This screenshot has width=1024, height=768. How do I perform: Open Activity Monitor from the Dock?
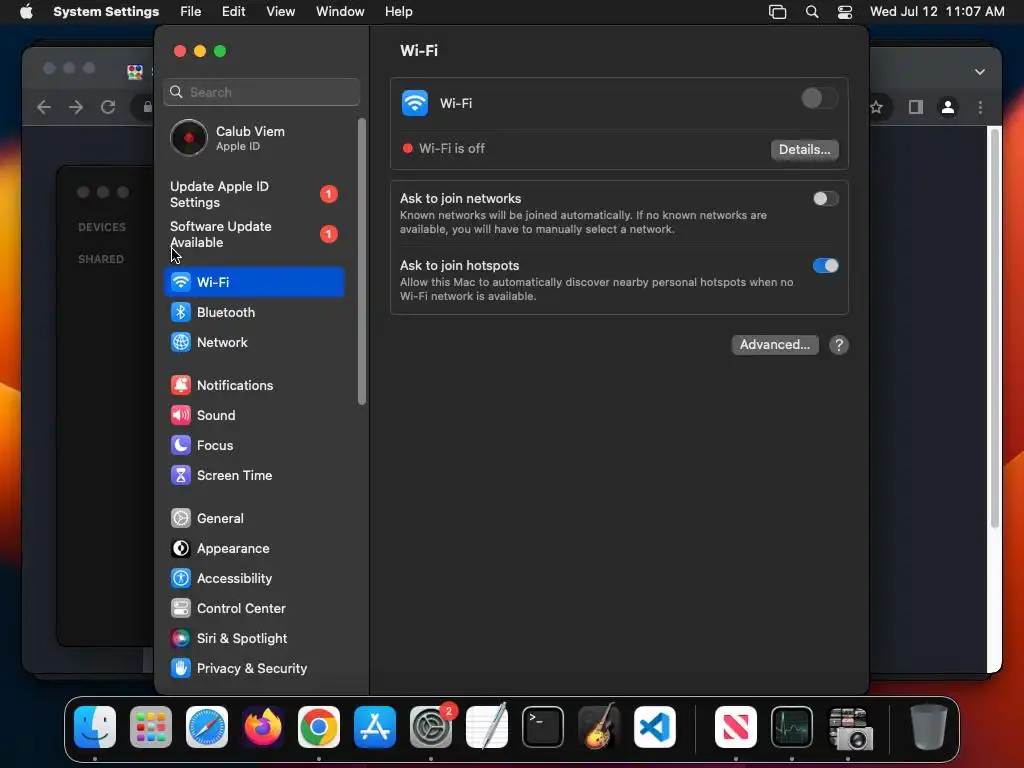click(x=792, y=727)
